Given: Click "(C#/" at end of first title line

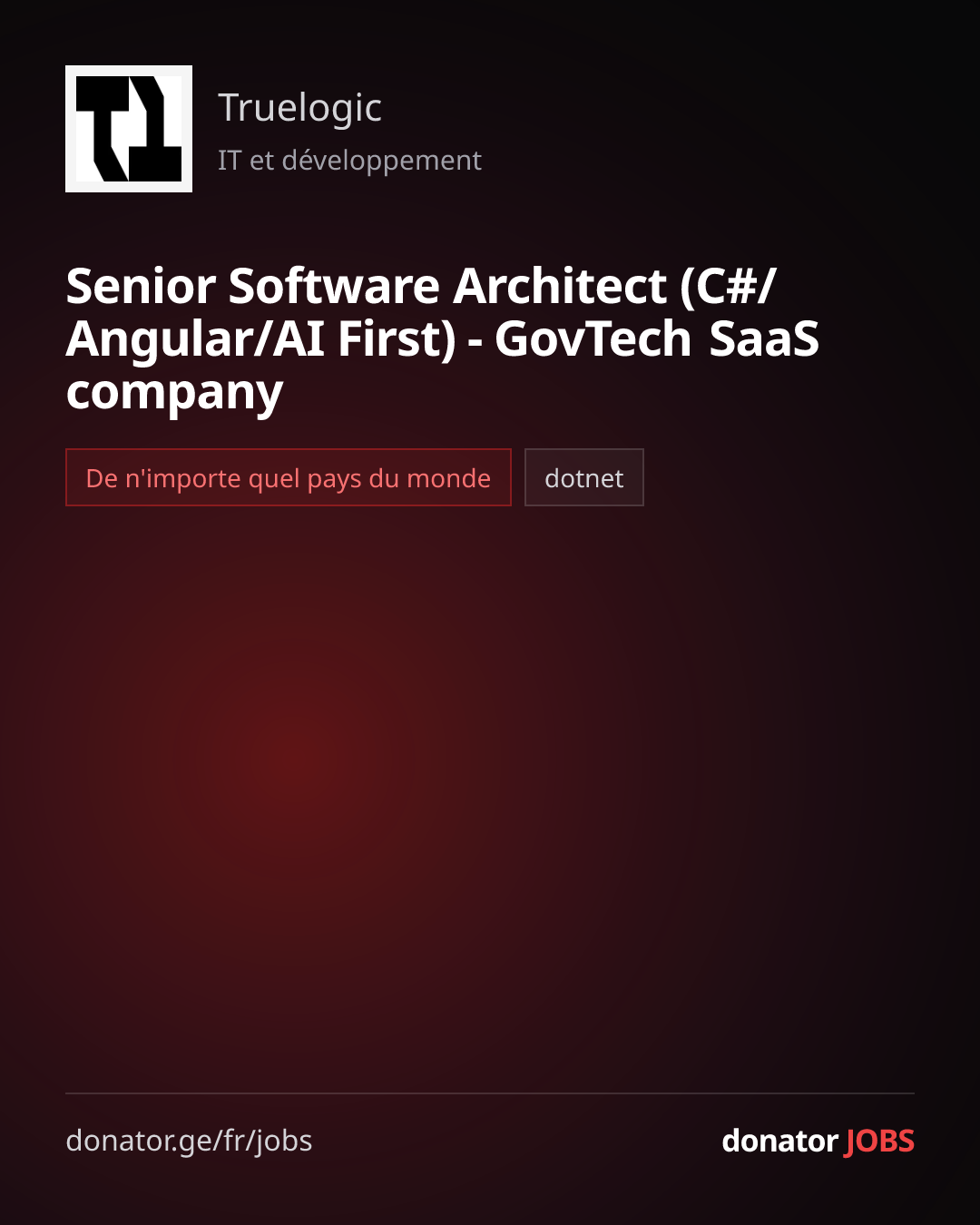Looking at the screenshot, I should point(729,287).
